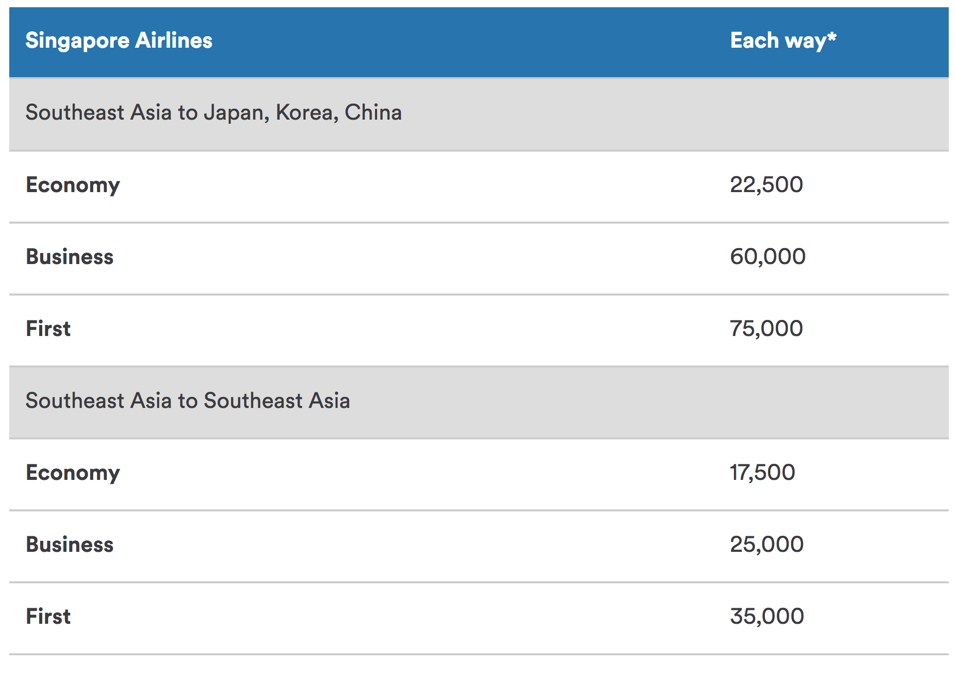
Task: Click the 35,000 miles value
Action: (x=767, y=616)
